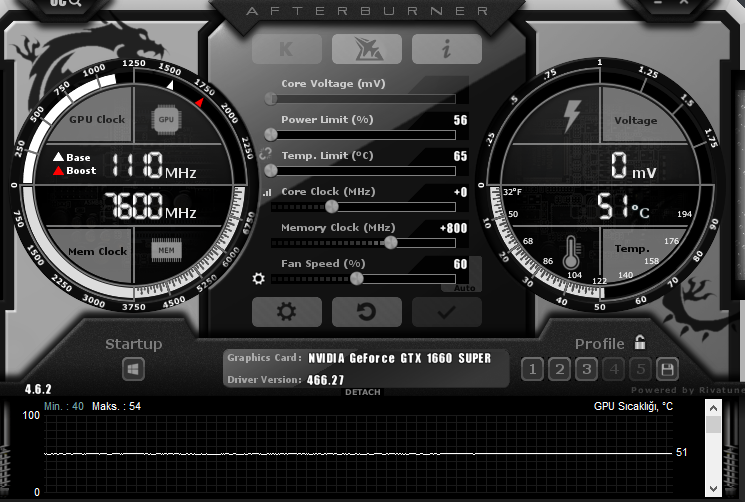Toggle Auto fan speed mode
This screenshot has width=745, height=502.
[x=464, y=288]
